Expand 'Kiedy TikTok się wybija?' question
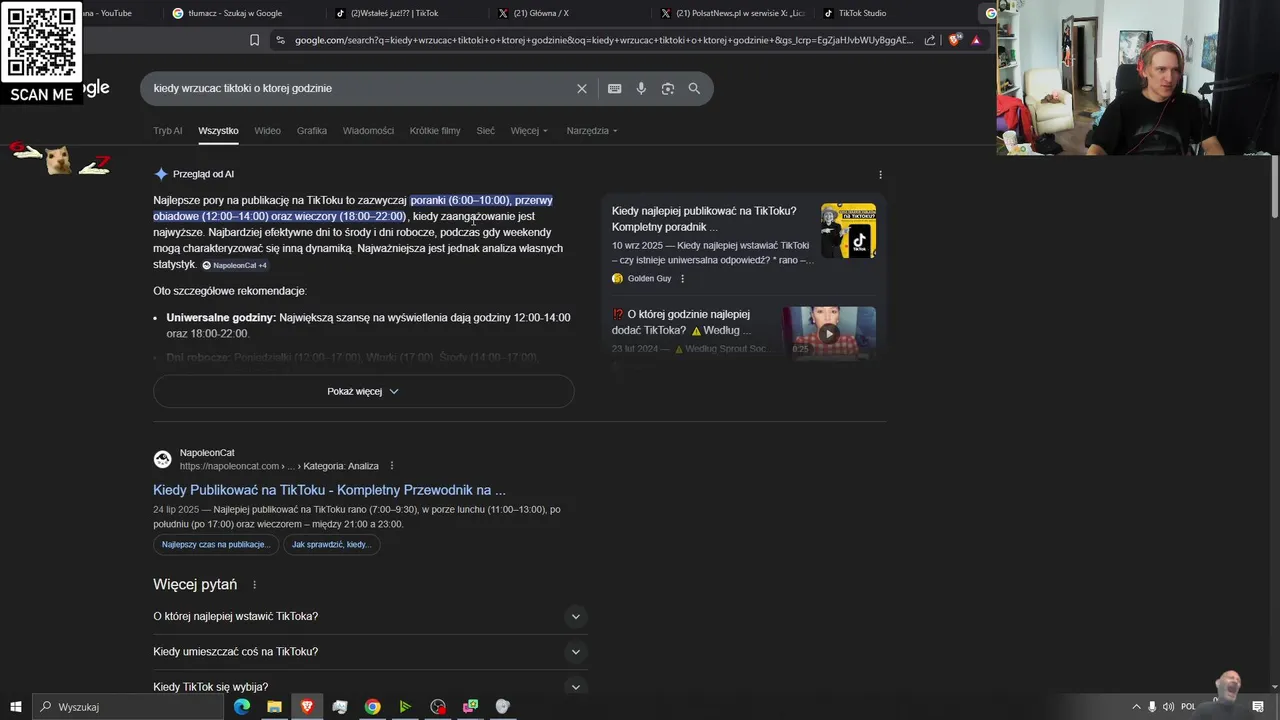Screen dimensions: 1280x720 point(370,687)
